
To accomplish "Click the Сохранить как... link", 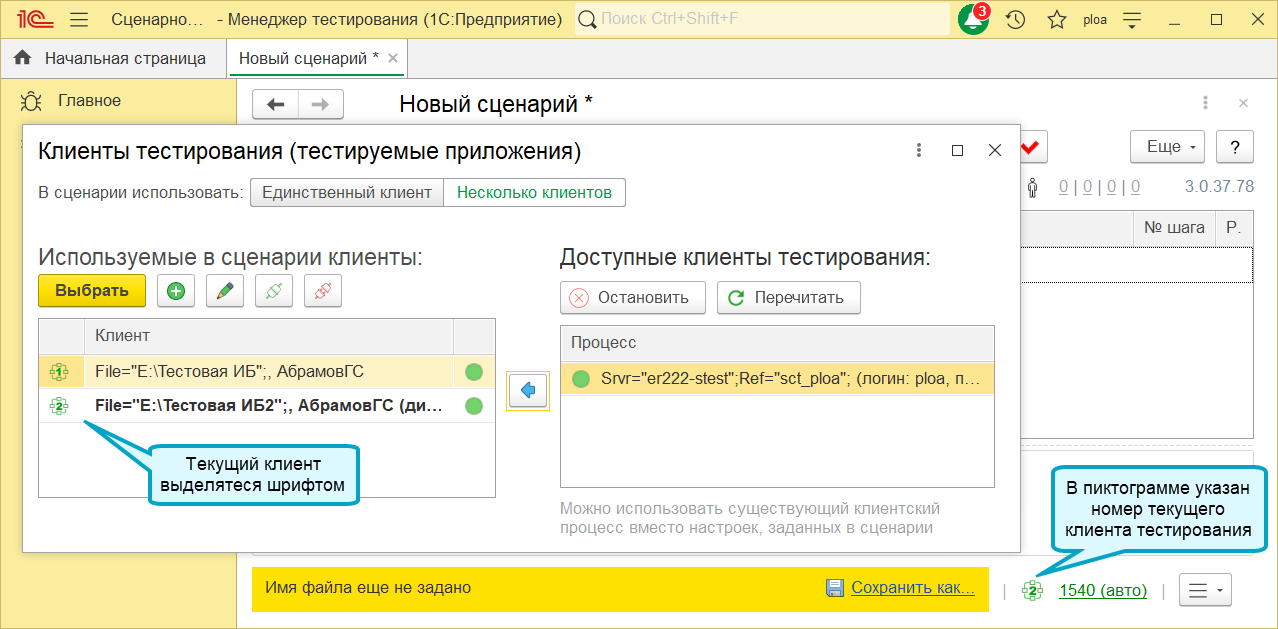I will 913,588.
